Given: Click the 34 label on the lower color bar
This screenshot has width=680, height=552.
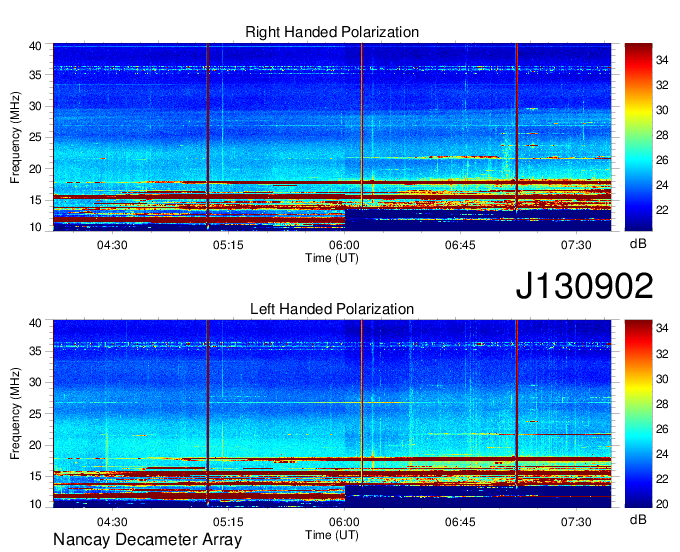Looking at the screenshot, I should tap(662, 329).
